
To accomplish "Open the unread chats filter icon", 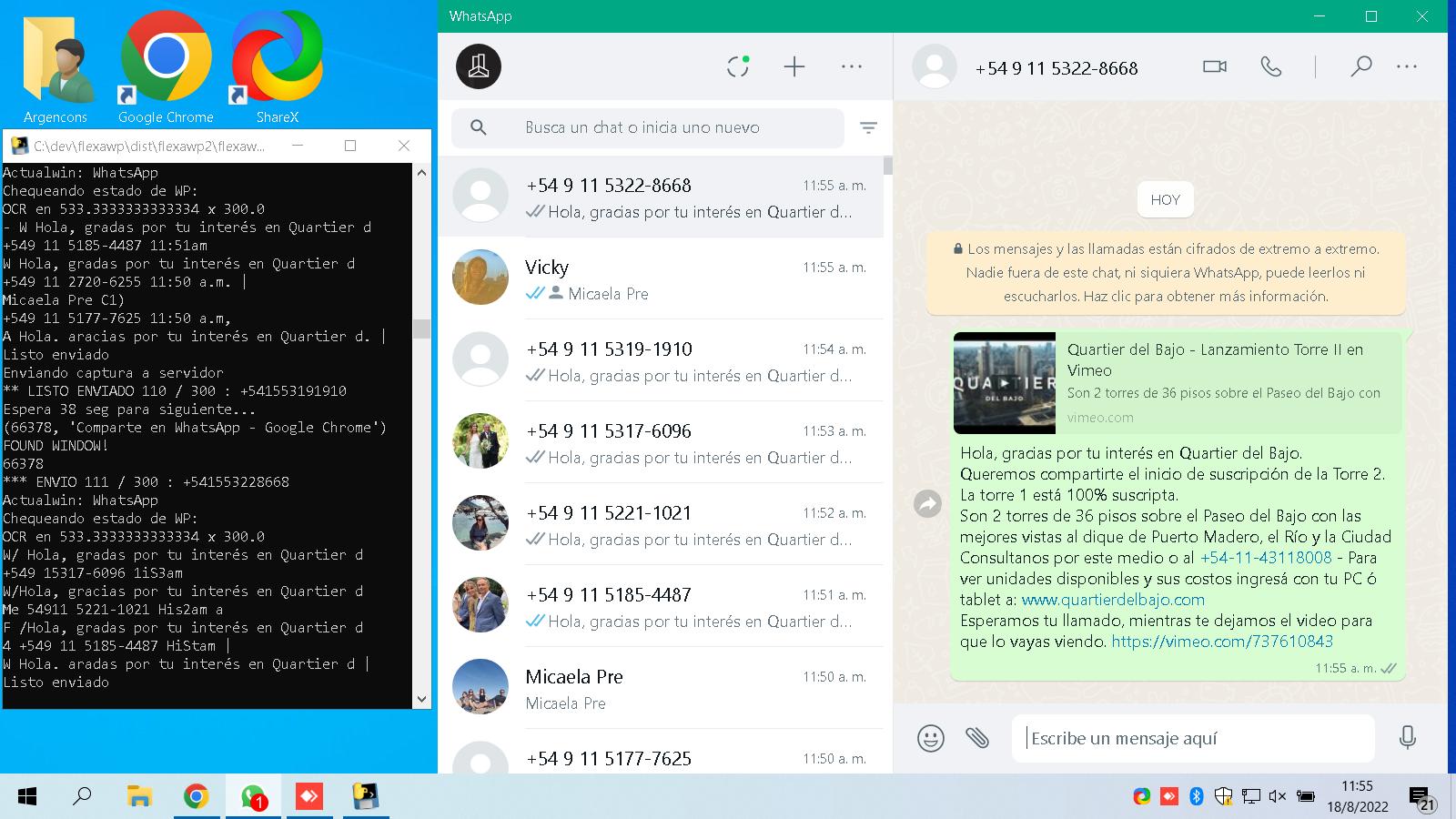I will (x=869, y=128).
